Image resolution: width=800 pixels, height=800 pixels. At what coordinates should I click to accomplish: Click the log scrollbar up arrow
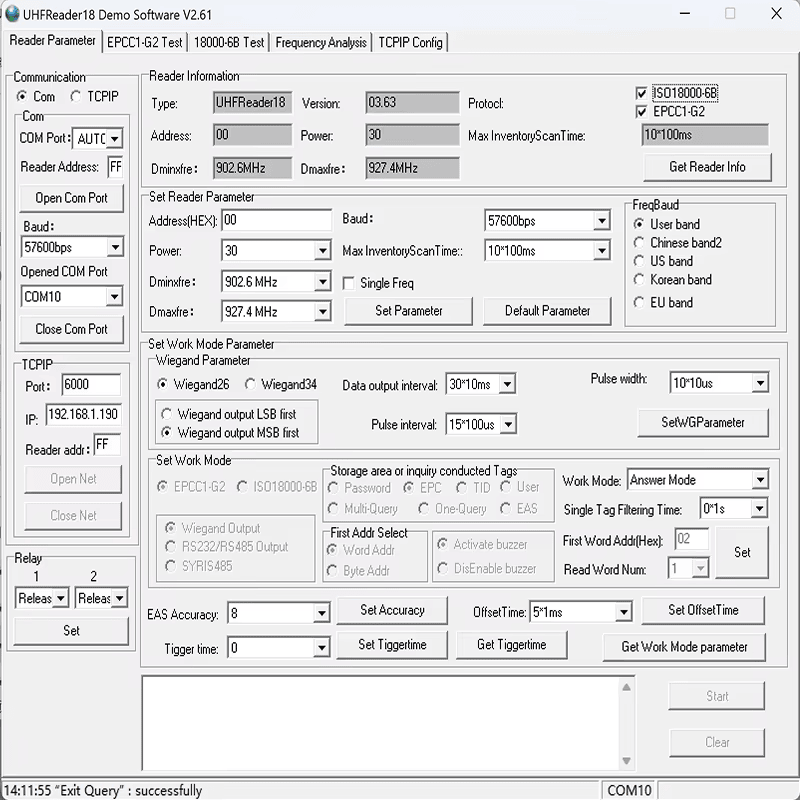627,687
